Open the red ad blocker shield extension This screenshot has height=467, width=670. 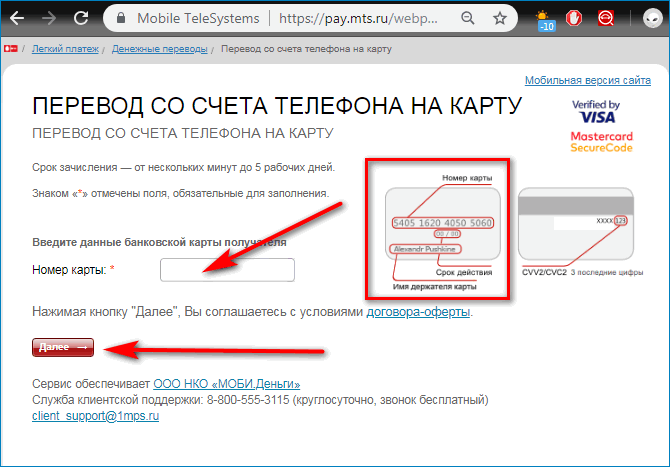[574, 18]
